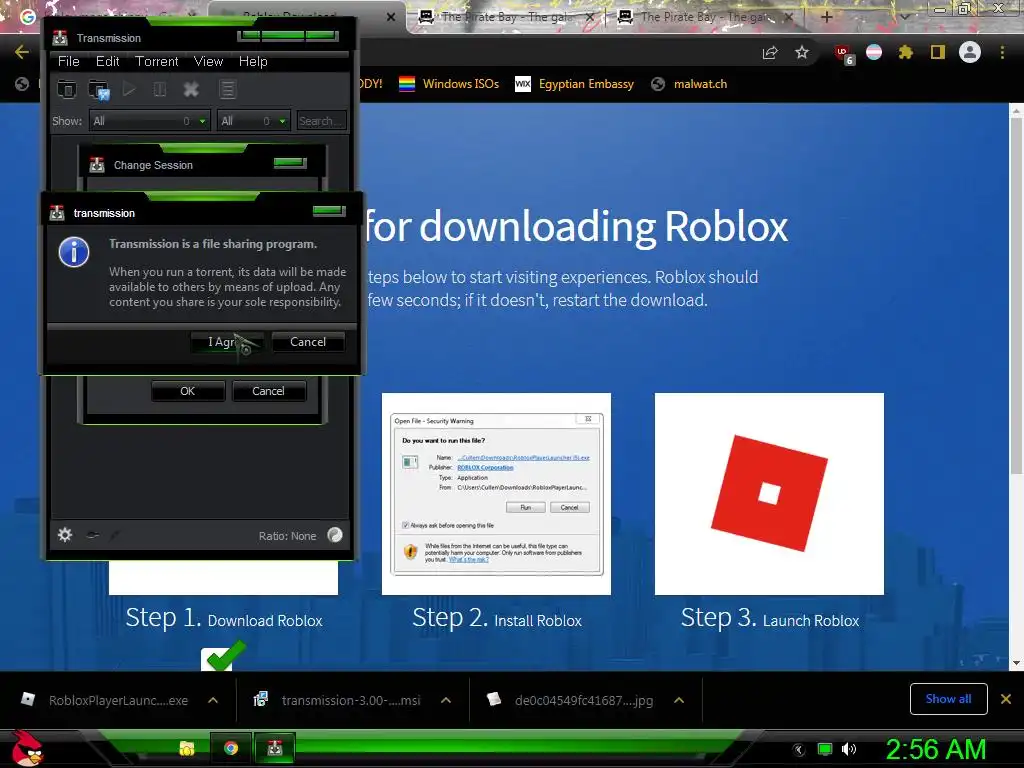Open the second All tracker filter dropdown
This screenshot has height=768, width=1024.
[x=253, y=121]
